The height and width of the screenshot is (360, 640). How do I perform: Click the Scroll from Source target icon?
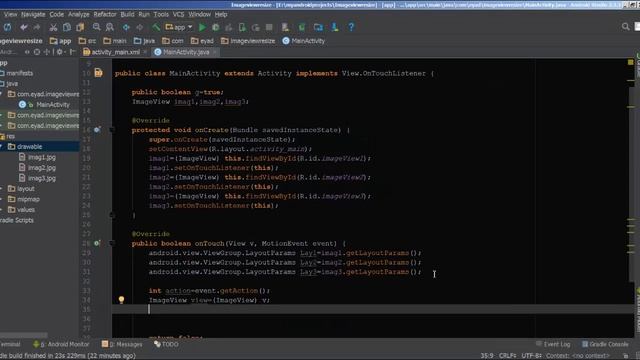click(37, 52)
